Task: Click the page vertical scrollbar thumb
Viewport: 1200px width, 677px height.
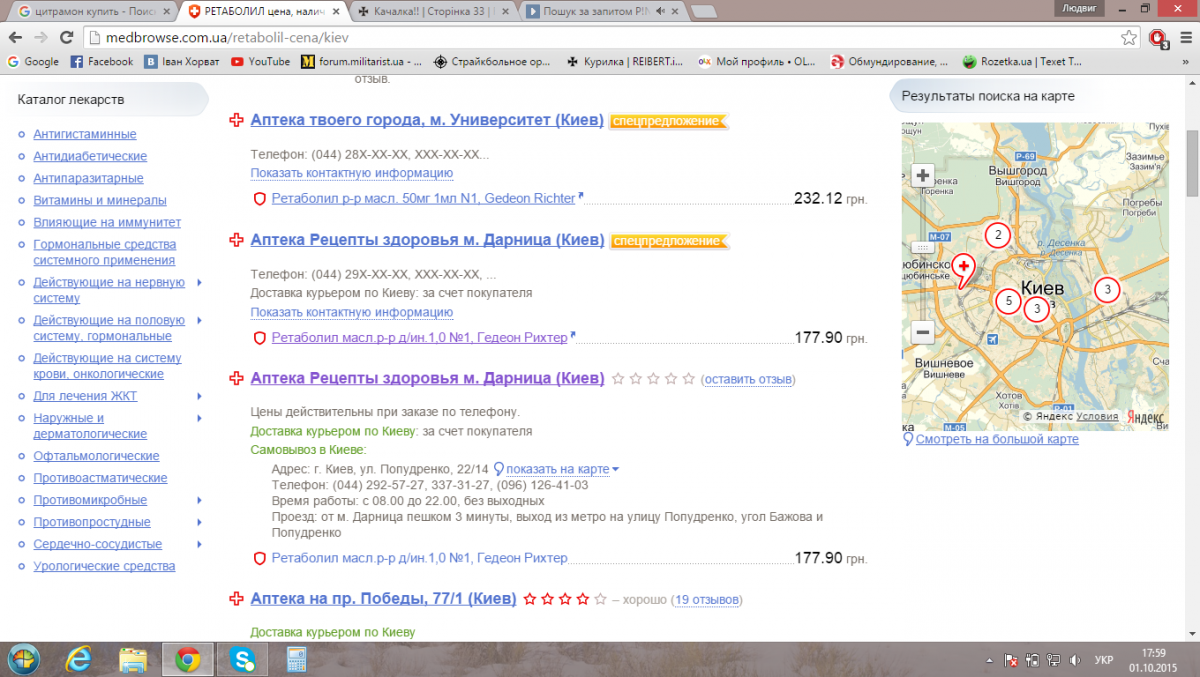Action: click(1192, 163)
